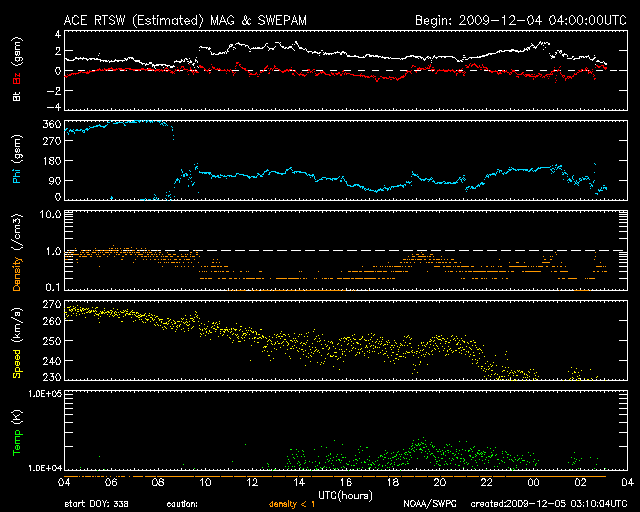Select the orange Density (/cm3) axis label
Image resolution: width=640 pixels, height=512 pixels.
[x=15, y=254]
